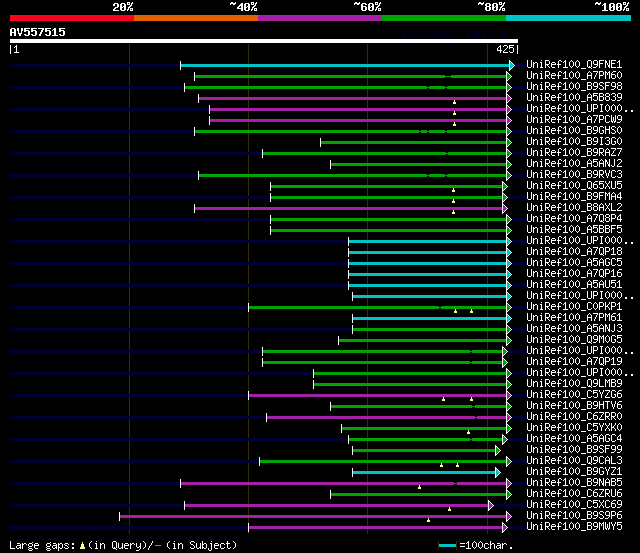The width and height of the screenshot is (640, 553).
Task: Select the UniRef100_Q9CAL3 label
Action: click(x=574, y=461)
